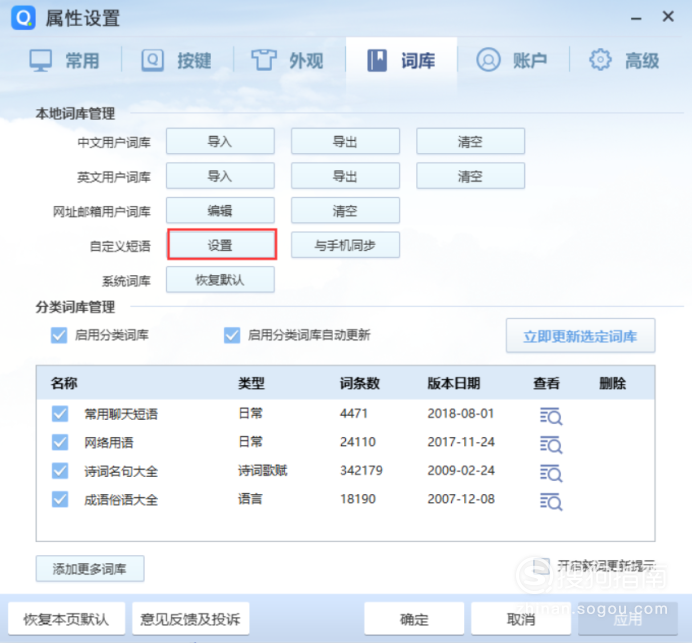Uncheck 常用聊天短语 dictionary

click(x=60, y=414)
